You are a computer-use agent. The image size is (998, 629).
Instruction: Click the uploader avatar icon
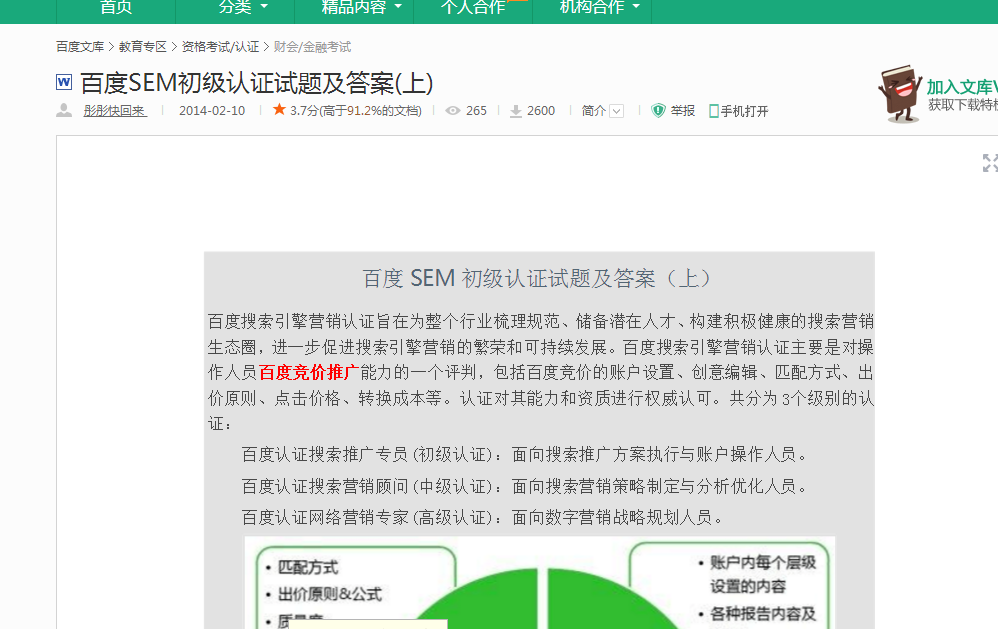click(64, 110)
